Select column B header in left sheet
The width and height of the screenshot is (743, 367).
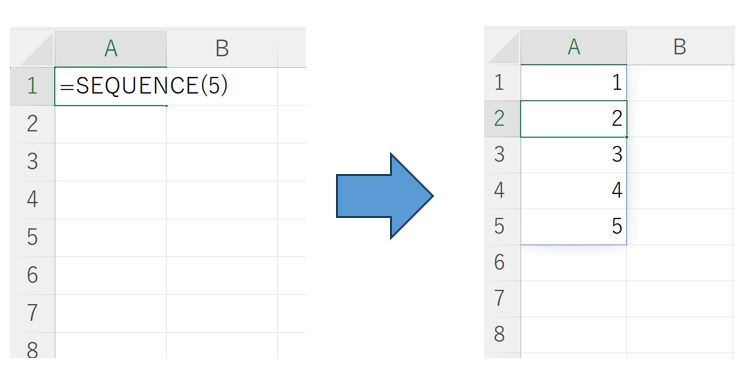coord(222,48)
